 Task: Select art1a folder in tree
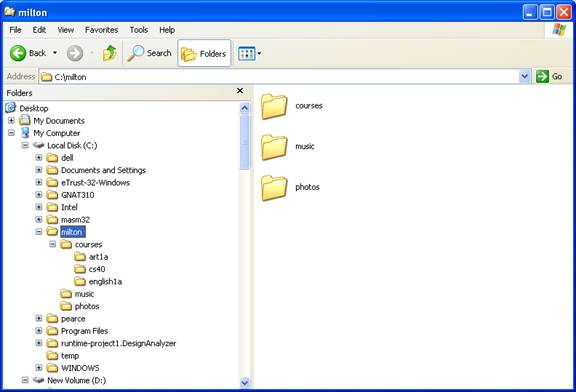[98, 257]
